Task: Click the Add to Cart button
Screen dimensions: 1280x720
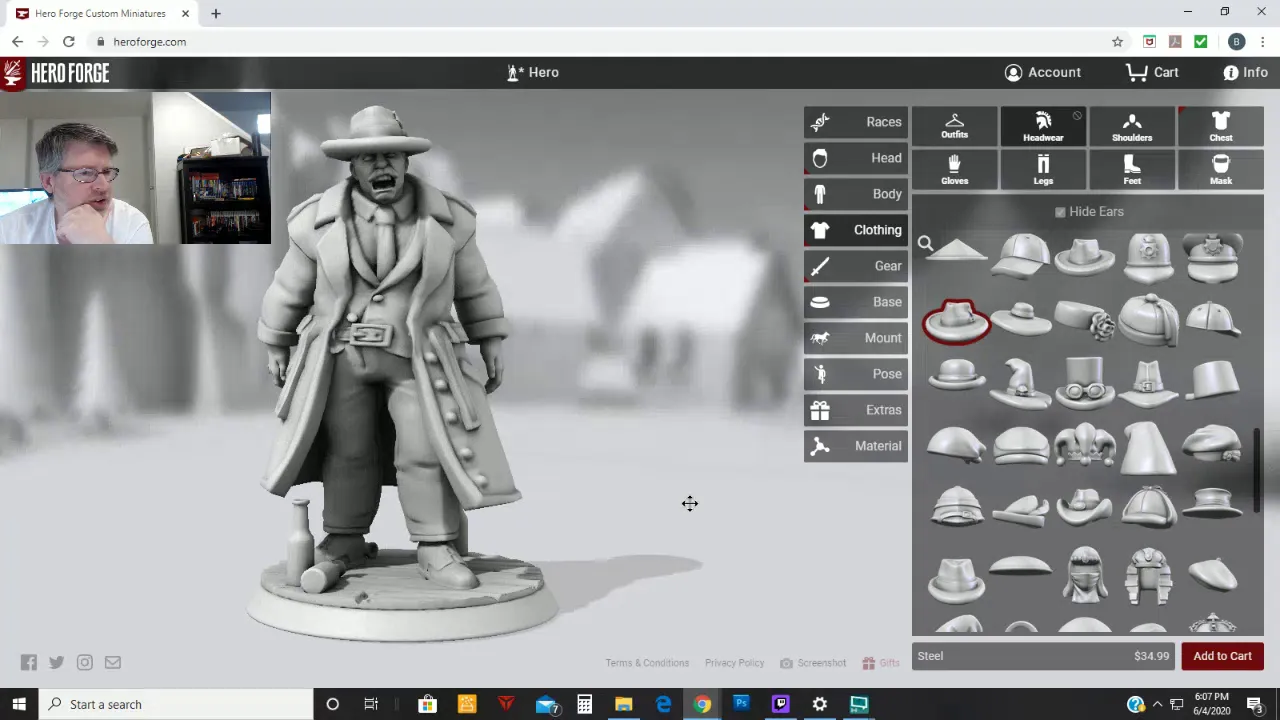Action: coord(1222,656)
